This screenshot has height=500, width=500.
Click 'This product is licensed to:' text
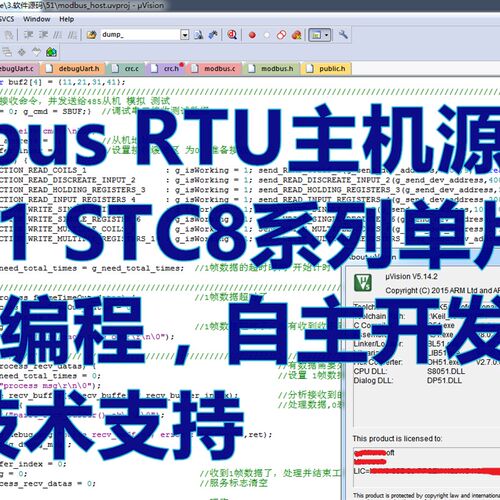tap(397, 439)
